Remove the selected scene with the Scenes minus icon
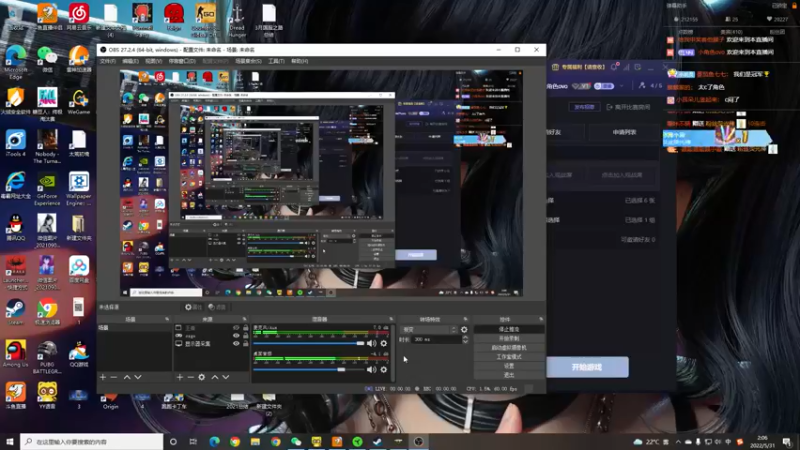This screenshot has height=450, width=800. point(114,377)
